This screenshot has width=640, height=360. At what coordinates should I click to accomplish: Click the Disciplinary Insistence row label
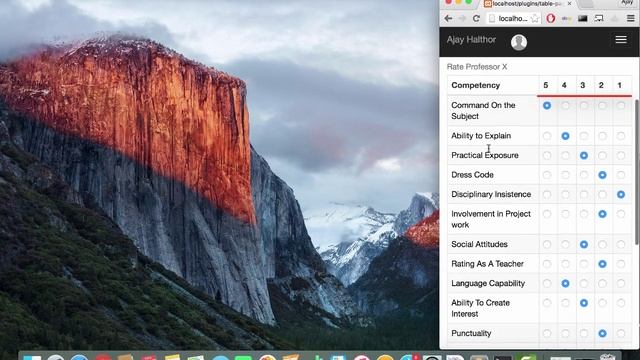[x=491, y=194]
